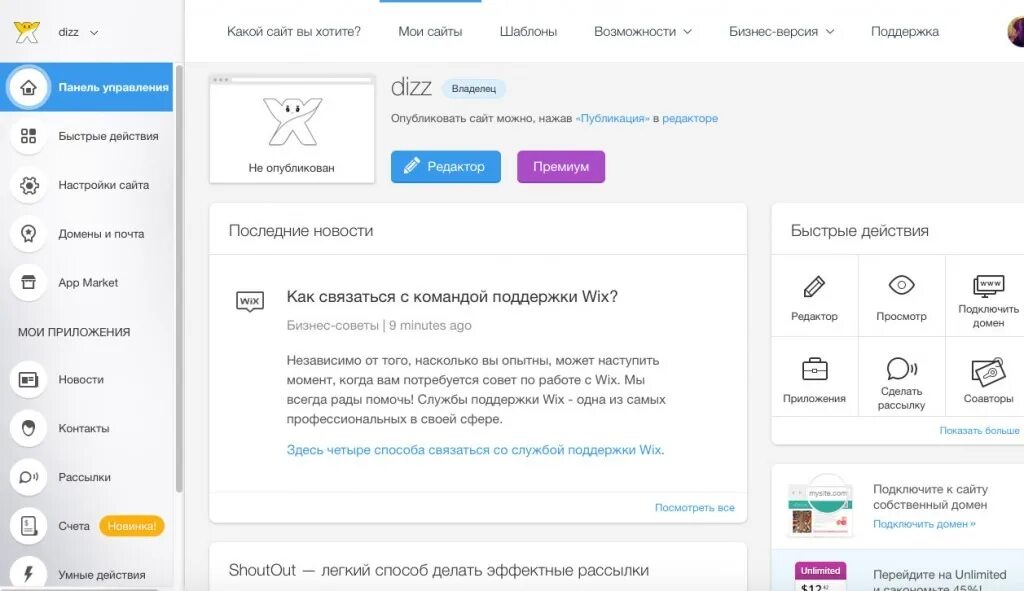This screenshot has height=591, width=1024.
Task: Open the Соавторы quick action icon
Action: pos(986,369)
